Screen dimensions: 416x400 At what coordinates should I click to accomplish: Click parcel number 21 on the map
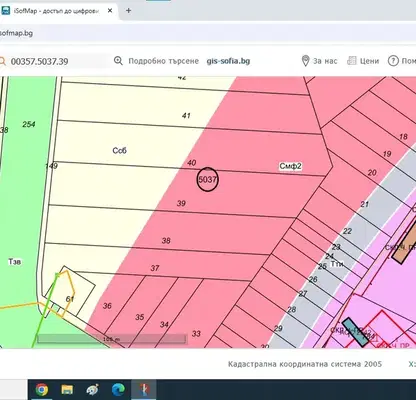click(365, 204)
